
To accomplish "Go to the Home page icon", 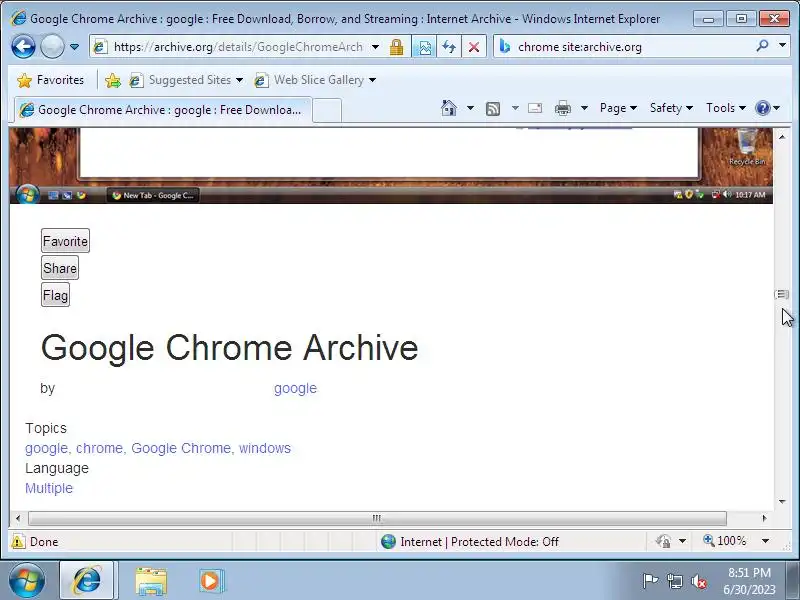I will 449,108.
